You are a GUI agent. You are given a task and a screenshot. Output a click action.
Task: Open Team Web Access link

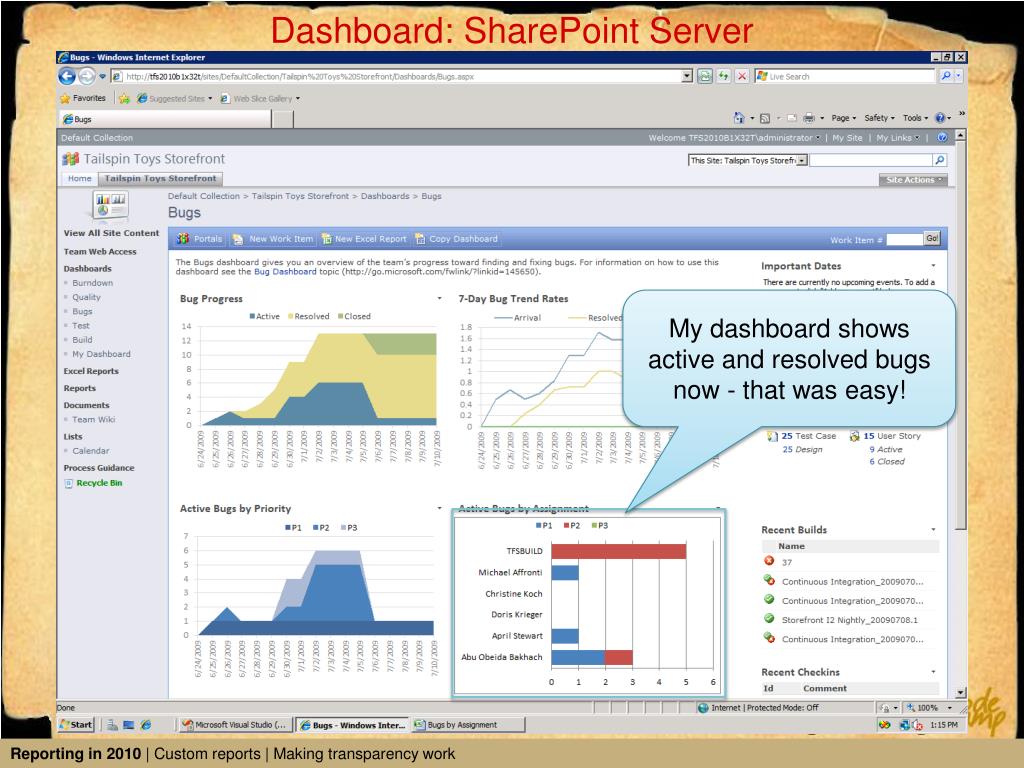tap(100, 251)
